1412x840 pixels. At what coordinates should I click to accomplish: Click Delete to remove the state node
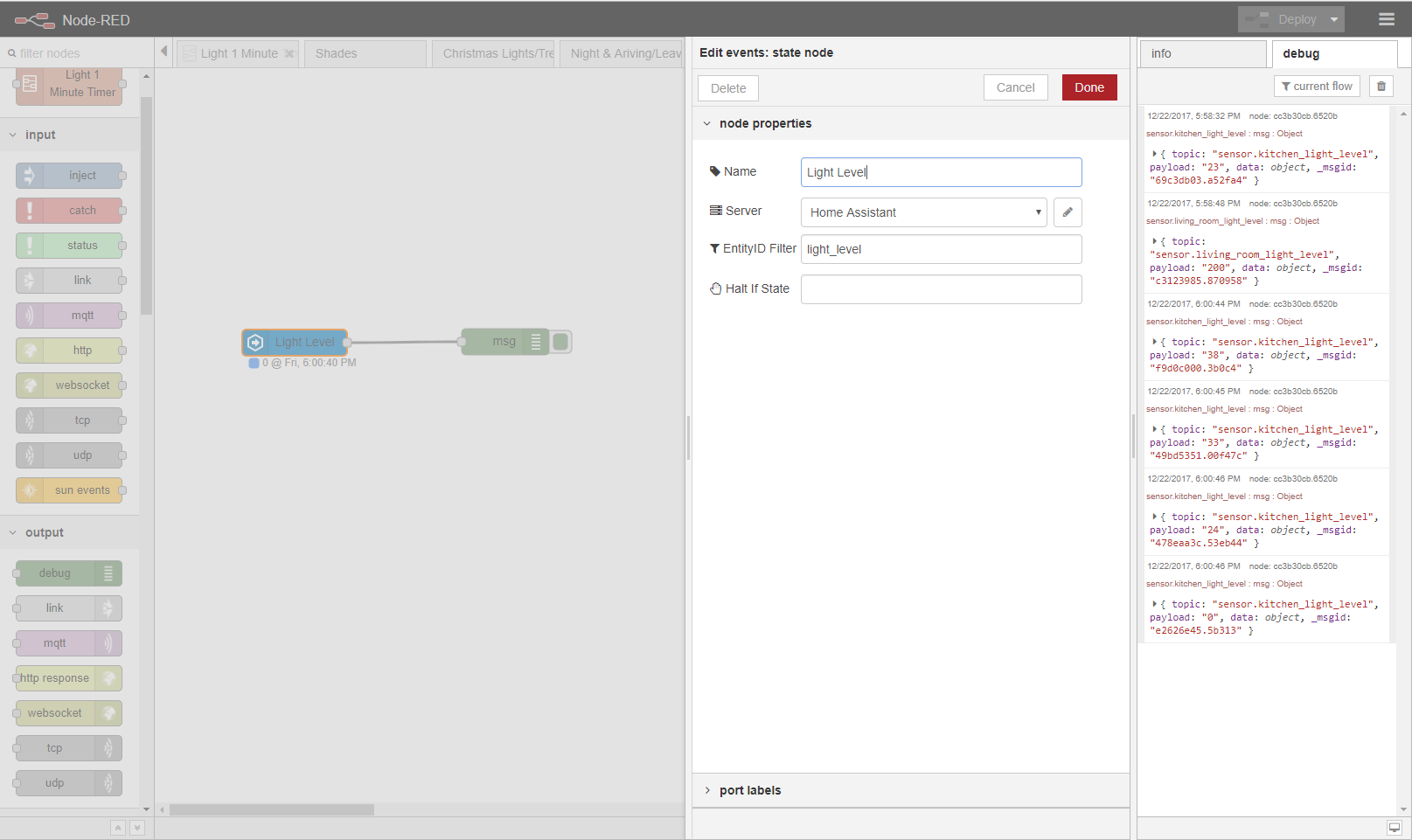(x=727, y=87)
